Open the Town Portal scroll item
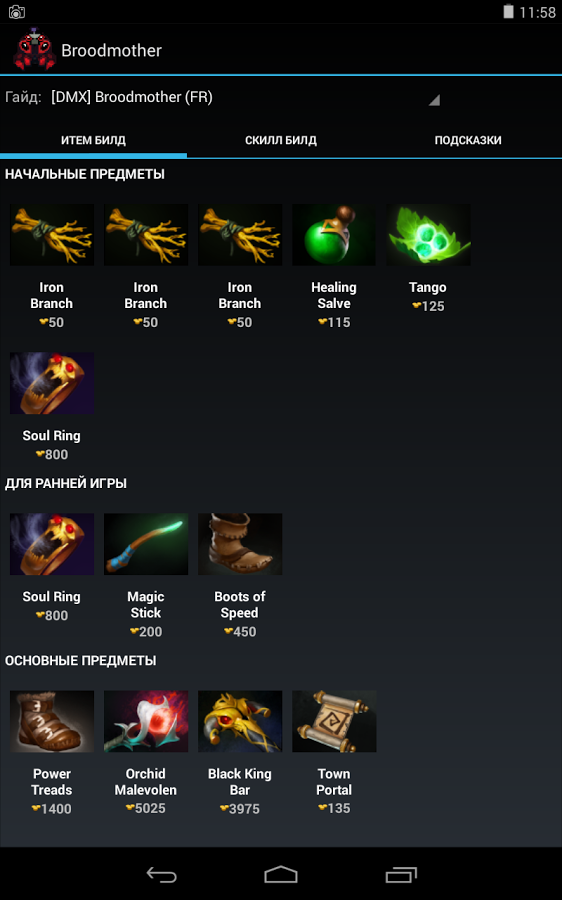This screenshot has width=562, height=900. pyautogui.click(x=334, y=721)
